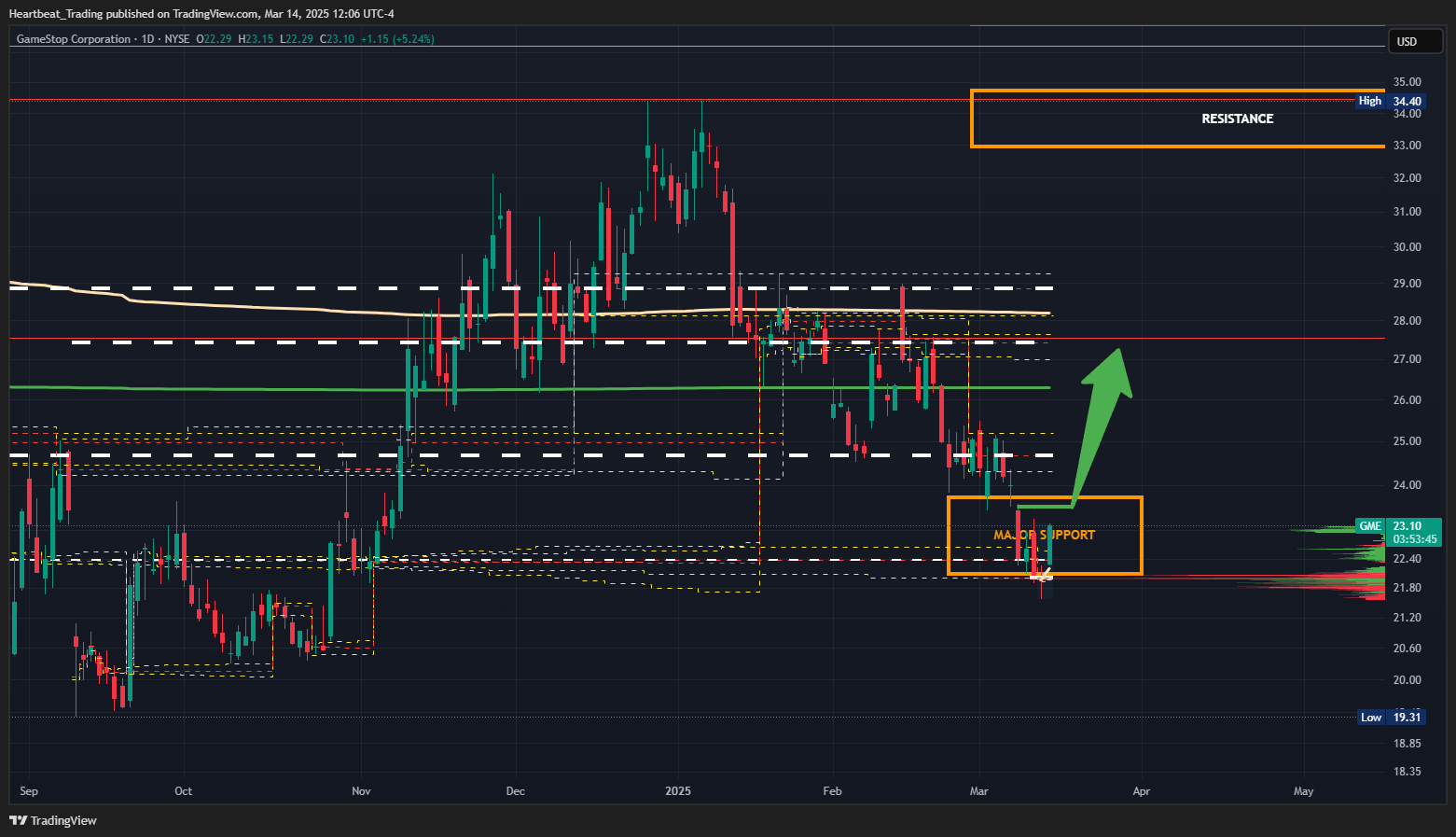Click the GME 23.10 current price label

1398,526
